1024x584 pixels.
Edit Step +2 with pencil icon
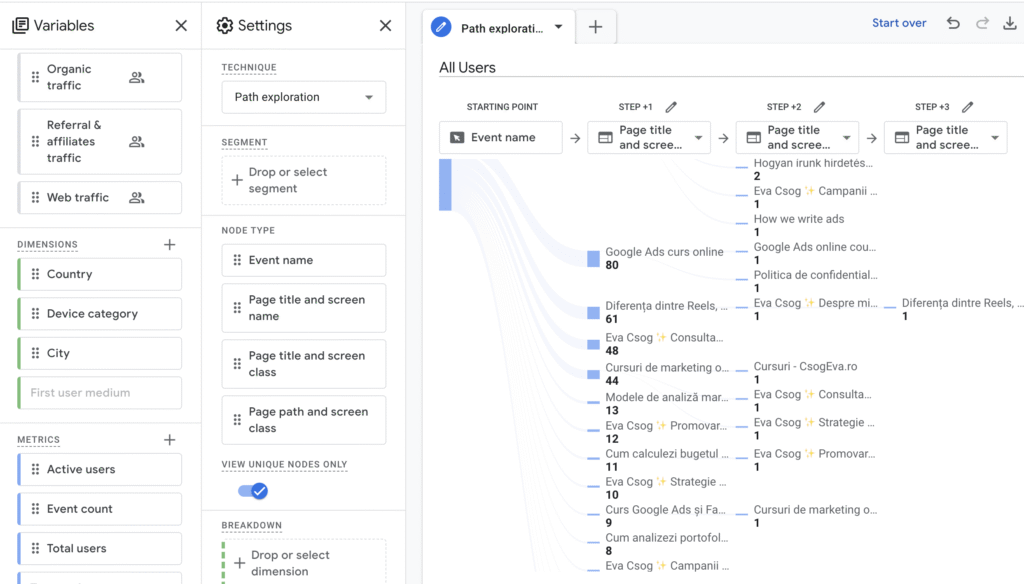(x=819, y=107)
